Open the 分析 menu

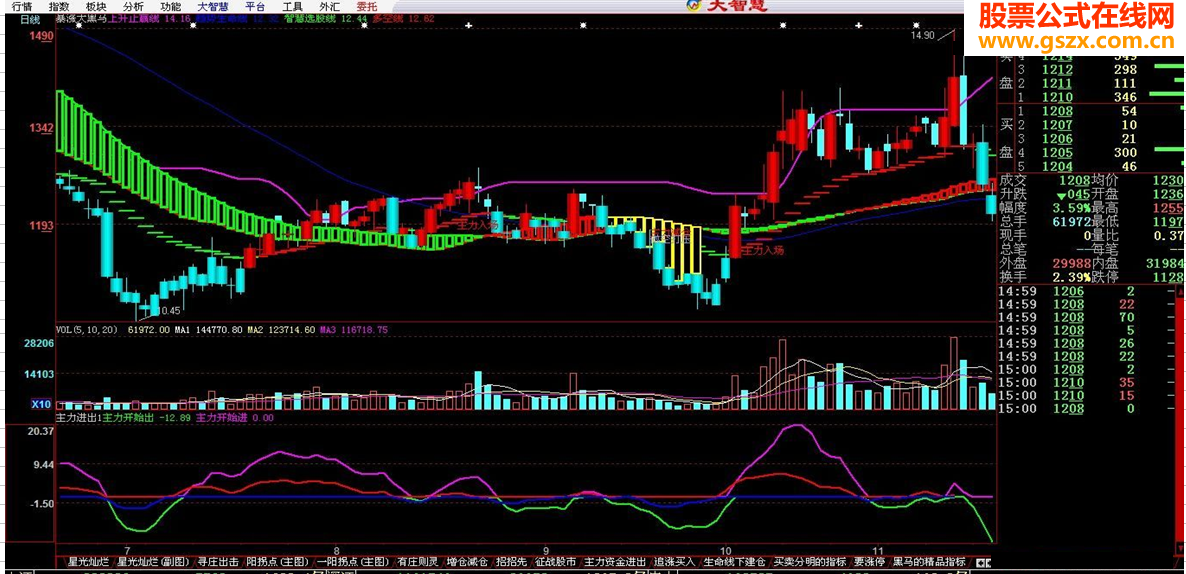pos(133,6)
